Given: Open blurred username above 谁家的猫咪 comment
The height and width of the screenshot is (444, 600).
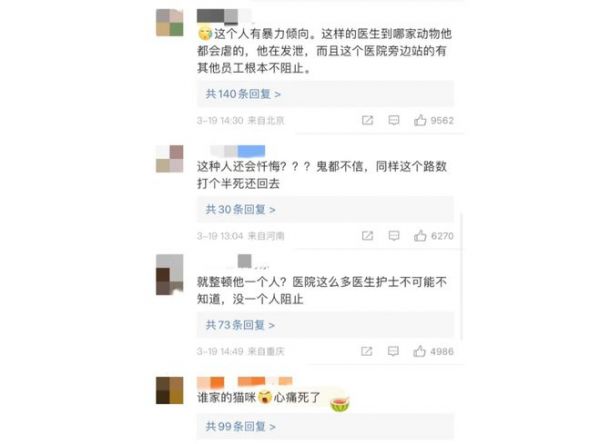Looking at the screenshot, I should [245, 382].
